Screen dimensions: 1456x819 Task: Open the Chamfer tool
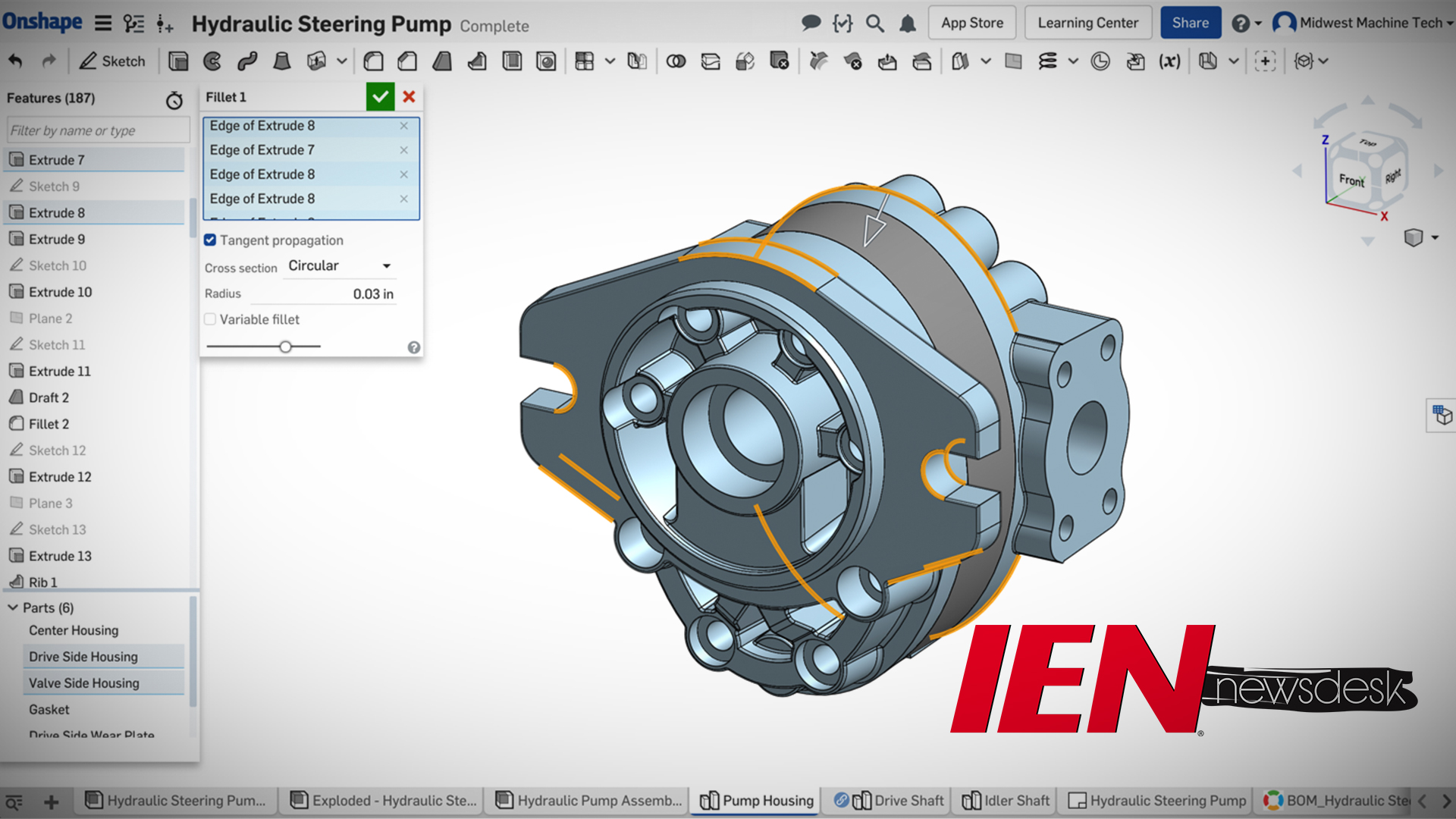[406, 61]
